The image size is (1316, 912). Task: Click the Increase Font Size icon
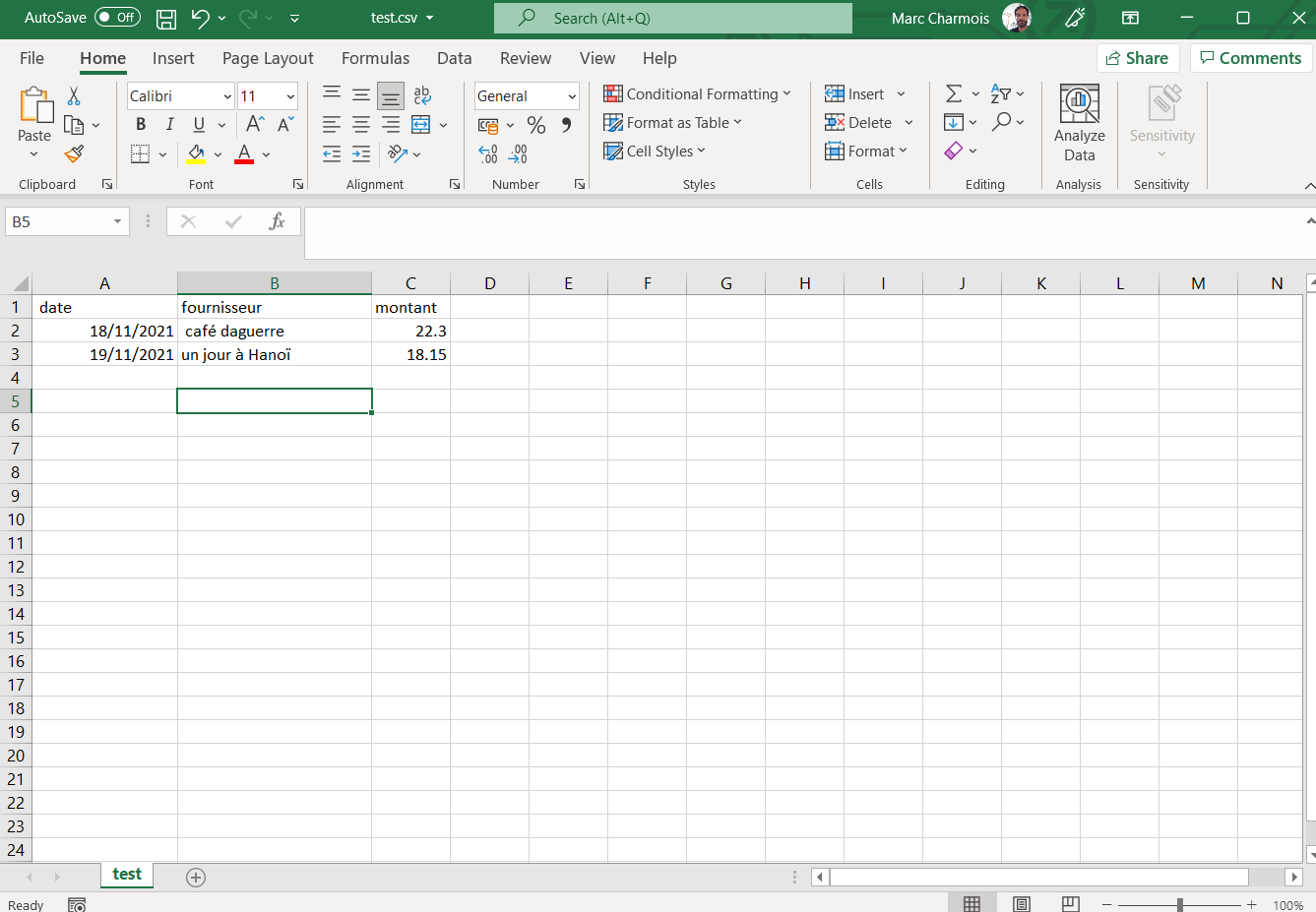(255, 124)
